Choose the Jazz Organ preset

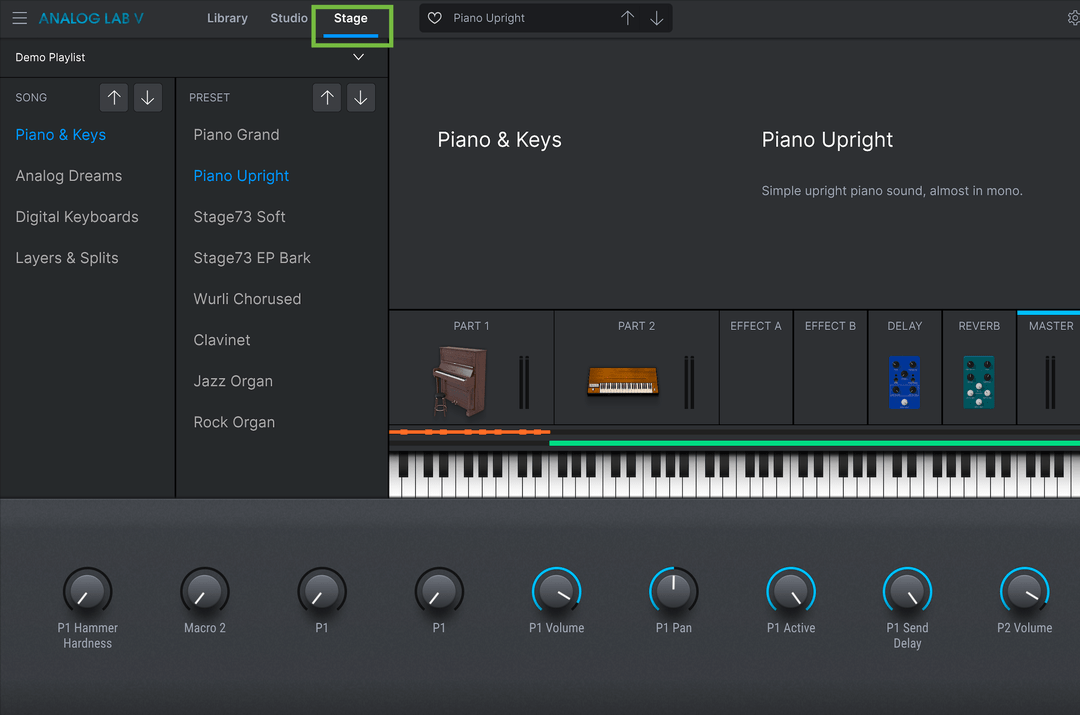click(x=233, y=381)
